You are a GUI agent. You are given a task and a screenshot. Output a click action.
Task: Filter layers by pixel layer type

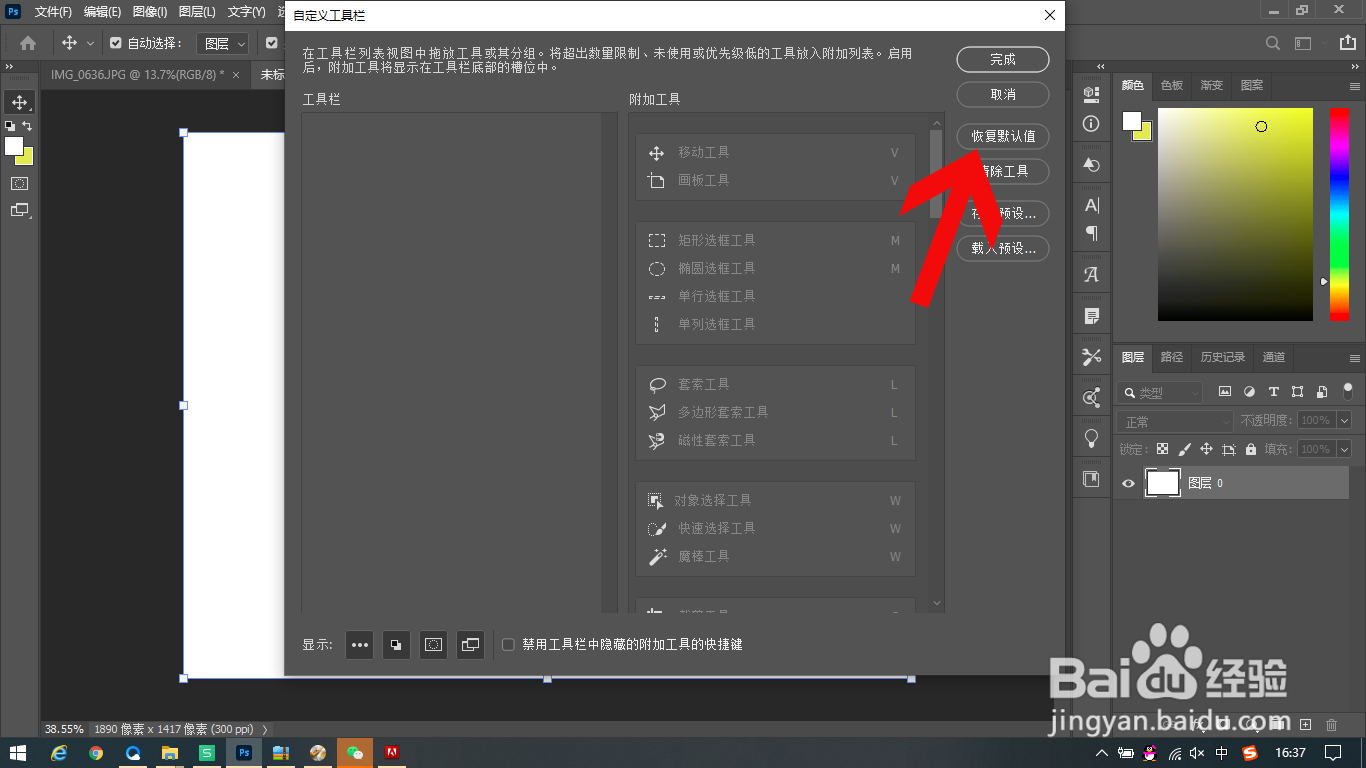click(x=1224, y=392)
